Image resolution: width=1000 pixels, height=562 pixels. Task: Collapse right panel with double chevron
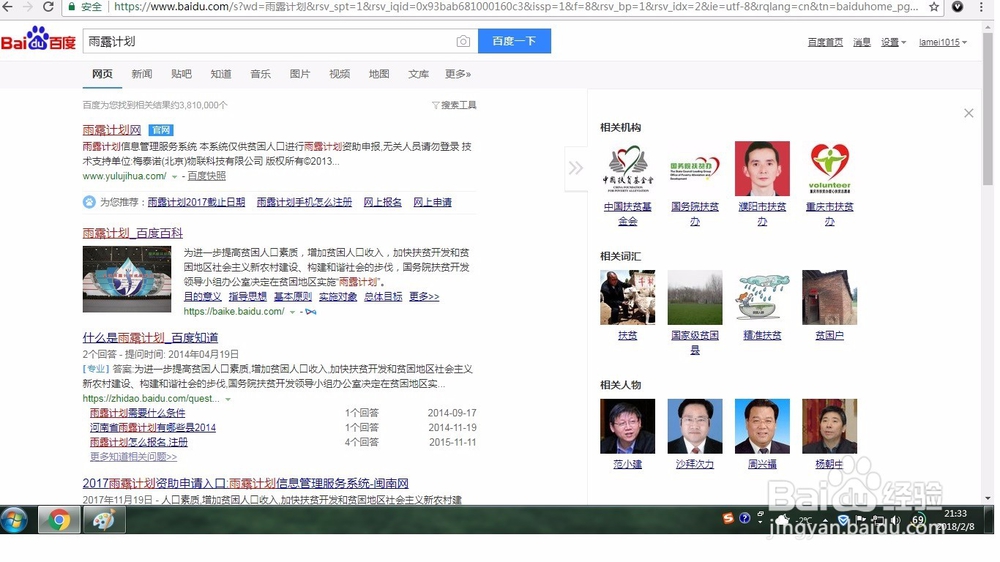point(575,168)
